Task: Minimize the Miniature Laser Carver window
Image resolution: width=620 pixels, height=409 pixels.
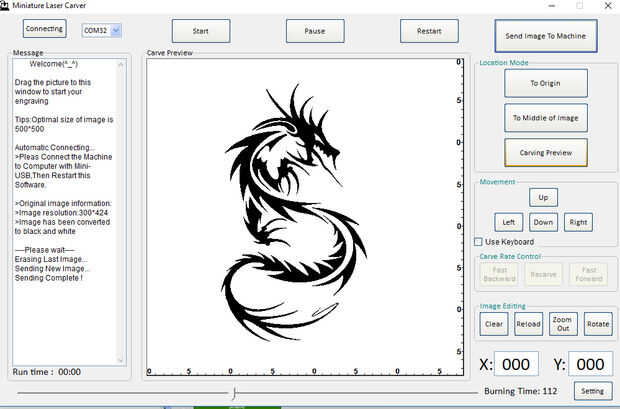Action: [x=552, y=6]
